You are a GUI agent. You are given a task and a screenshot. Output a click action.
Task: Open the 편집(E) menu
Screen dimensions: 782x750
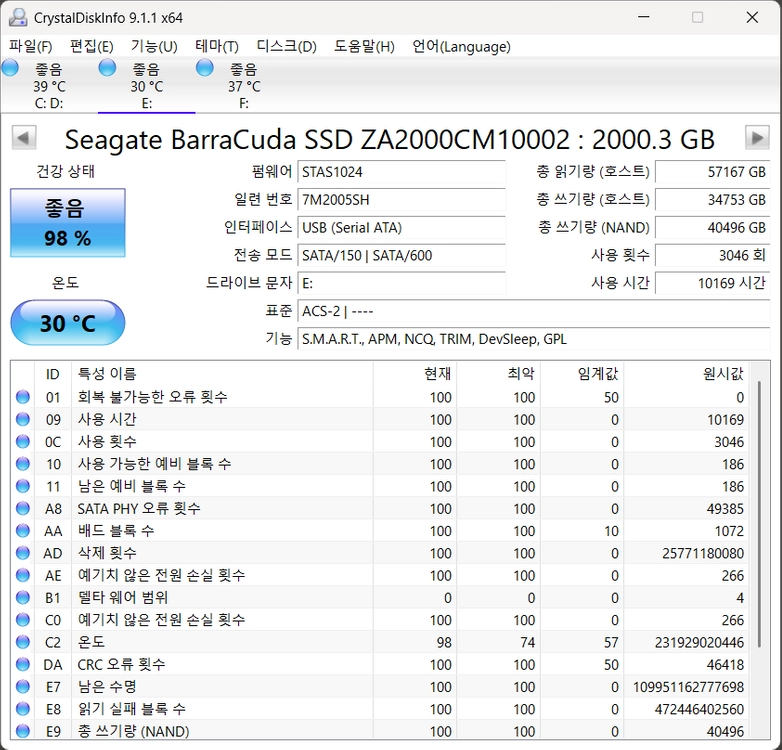coord(92,46)
